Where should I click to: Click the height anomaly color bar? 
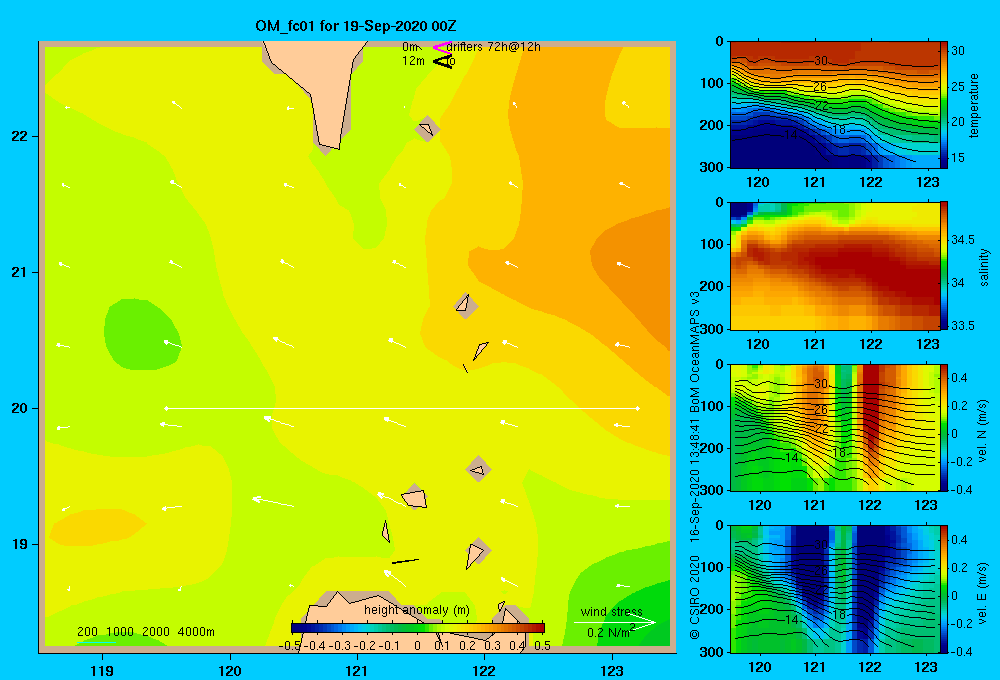(418, 628)
